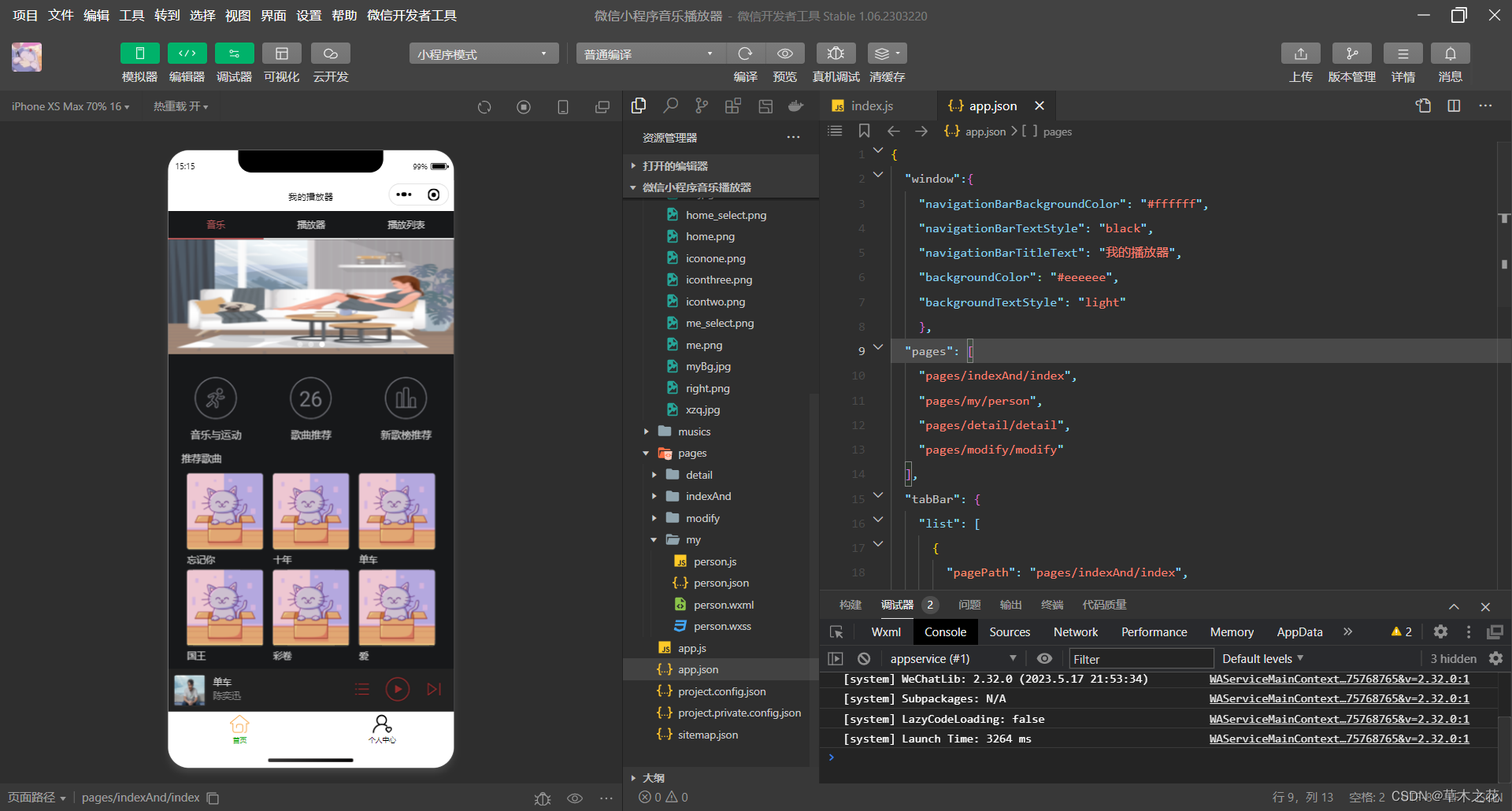Navigate back in editor
The width and height of the screenshot is (1512, 811).
[893, 131]
